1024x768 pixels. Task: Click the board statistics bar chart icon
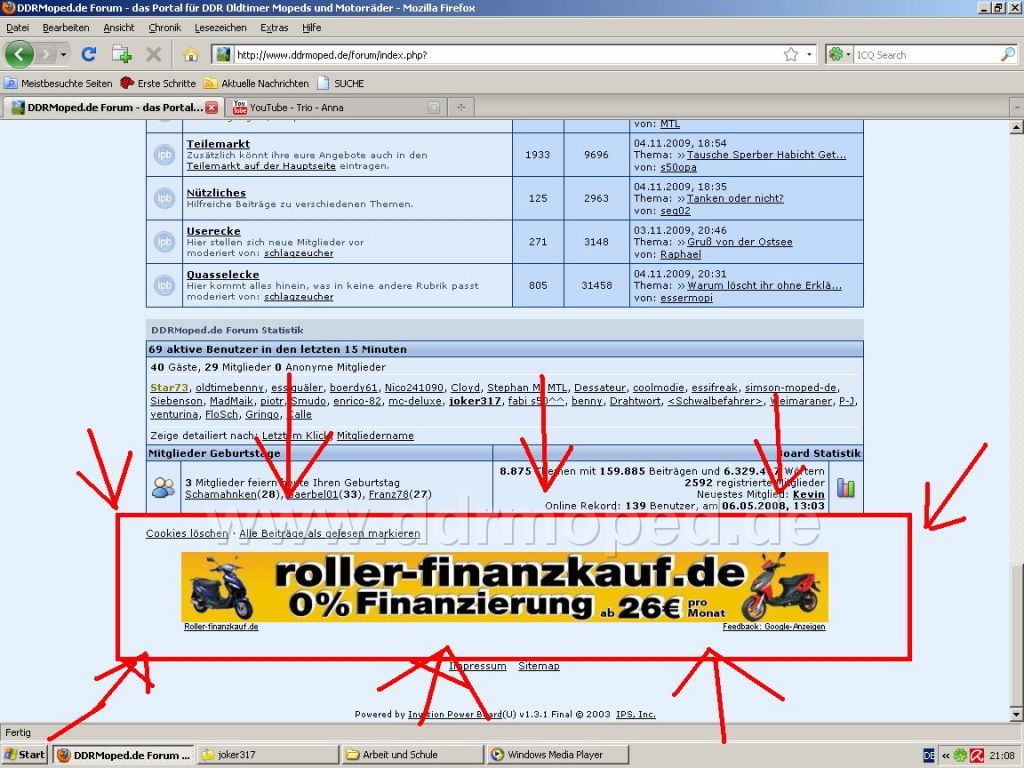tap(846, 488)
